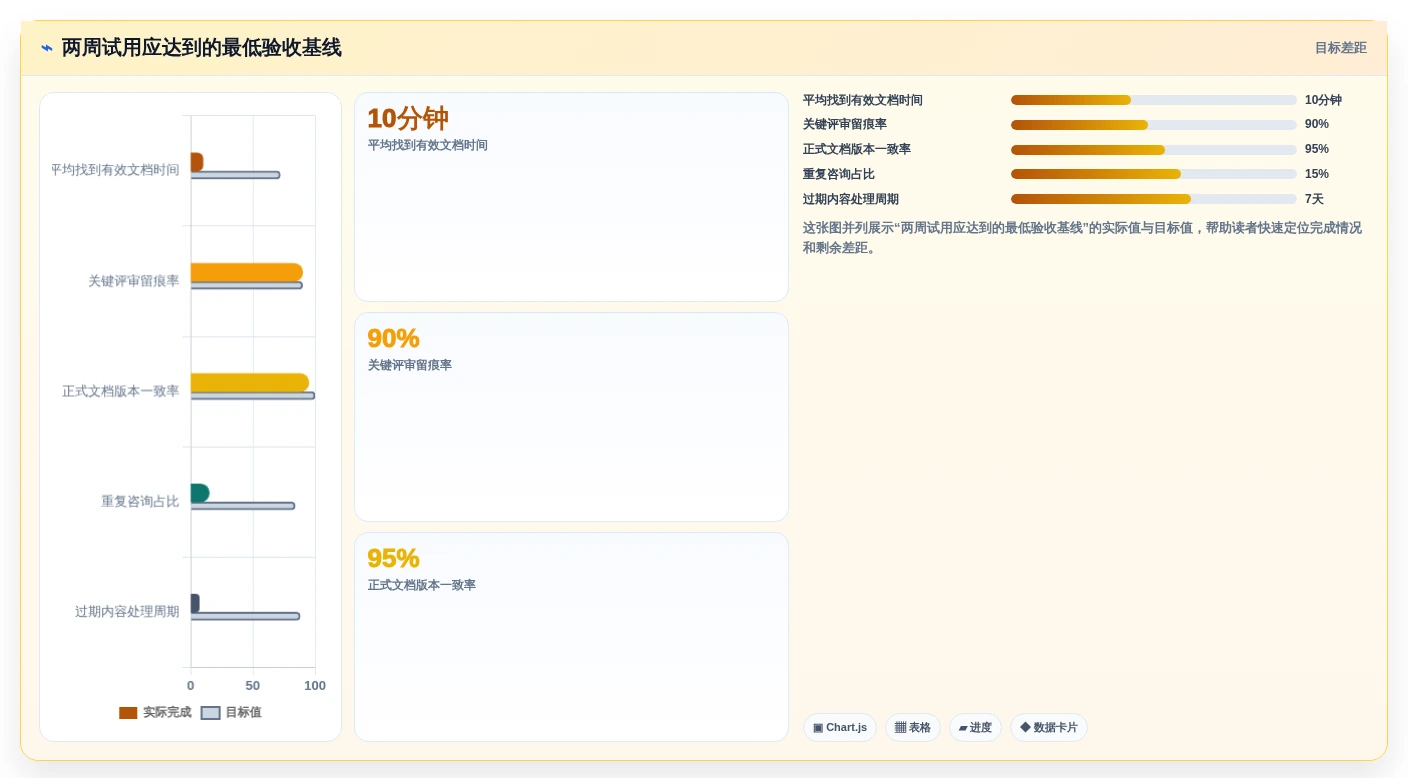The image size is (1408, 778).
Task: Click the 关键评审留痕率 chart axis label
Action: tap(134, 281)
